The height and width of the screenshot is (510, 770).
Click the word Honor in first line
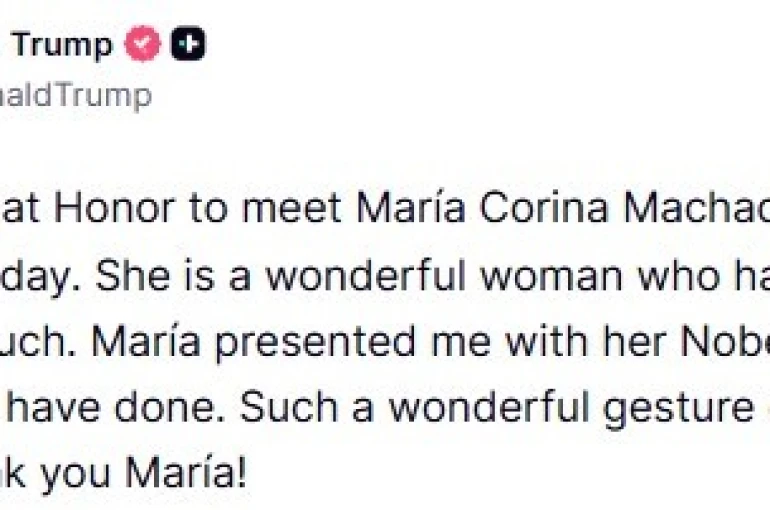click(x=106, y=211)
